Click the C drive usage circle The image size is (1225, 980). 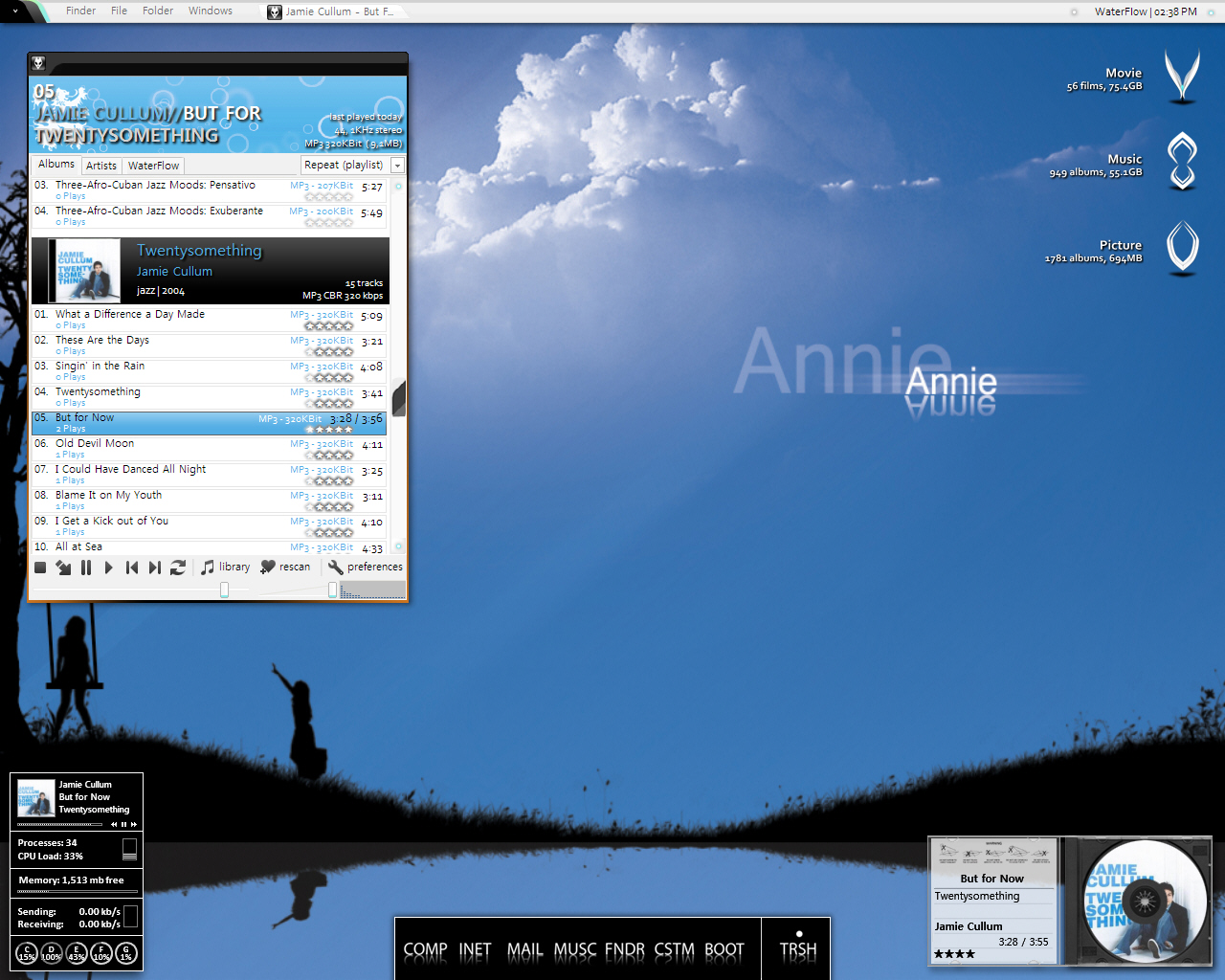(27, 952)
